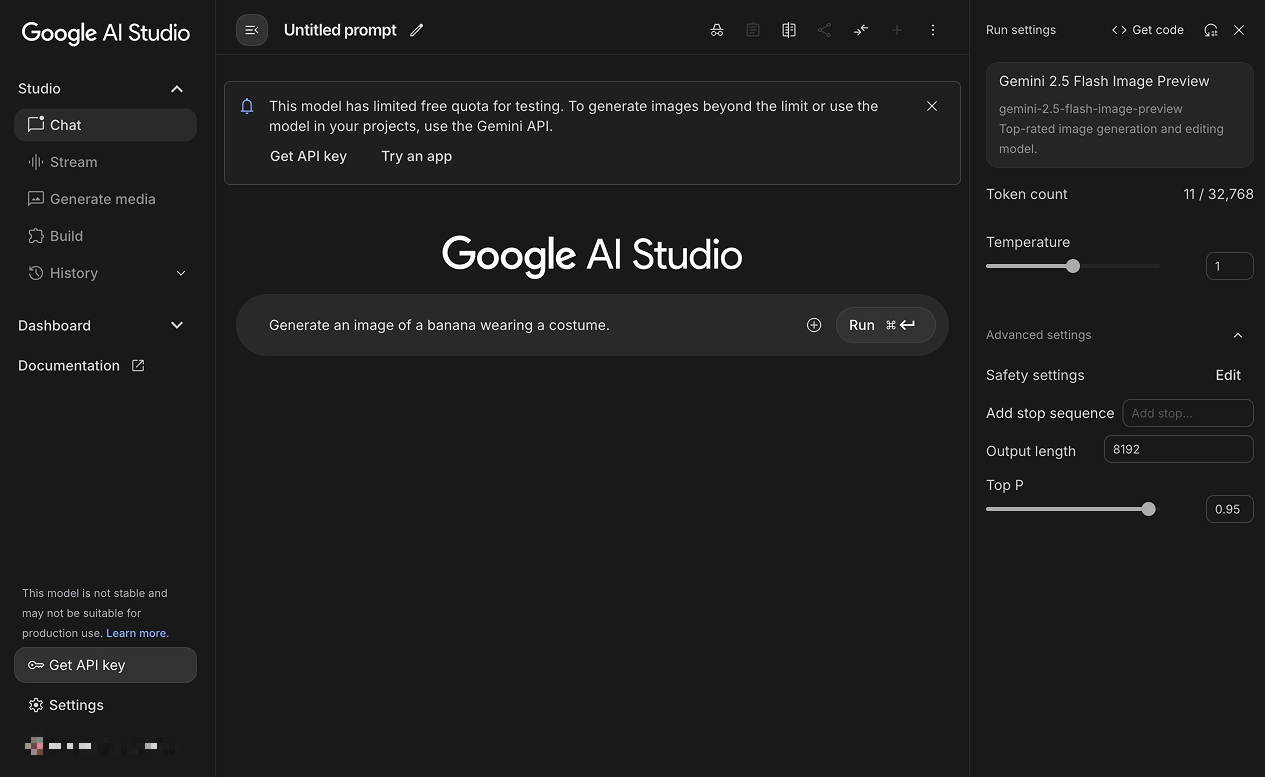Screen dimensions: 1265x777
Task: Adjust the Top P slider
Action: (x=1149, y=509)
